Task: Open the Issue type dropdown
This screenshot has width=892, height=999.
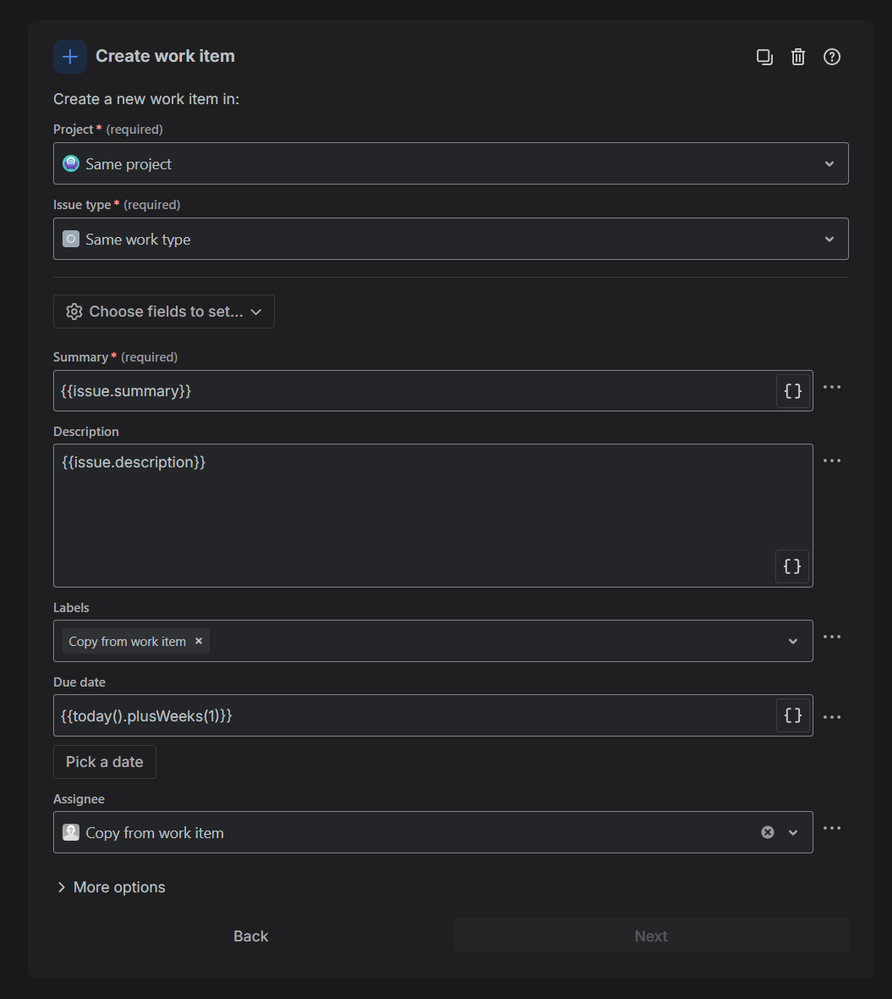Action: pyautogui.click(x=450, y=239)
